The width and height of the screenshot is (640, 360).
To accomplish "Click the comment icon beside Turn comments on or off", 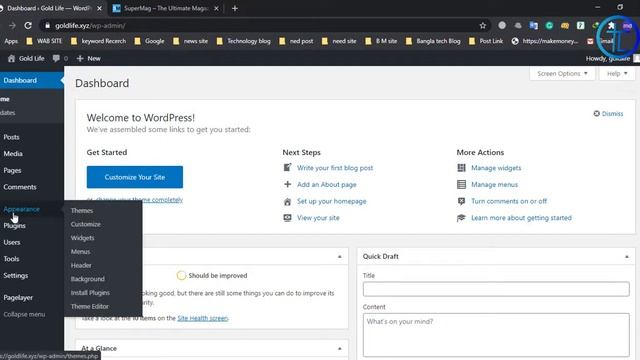I will 461,201.
